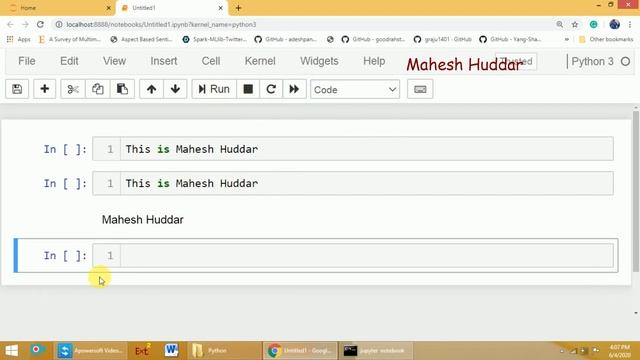Open the File menu

(x=27, y=61)
